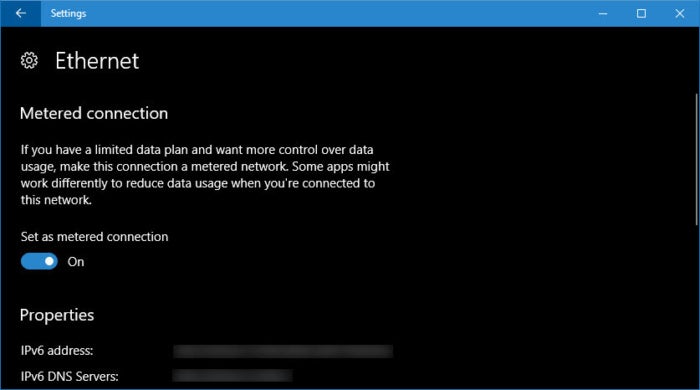Go back using the title bar arrow
The width and height of the screenshot is (700, 390).
click(x=21, y=13)
